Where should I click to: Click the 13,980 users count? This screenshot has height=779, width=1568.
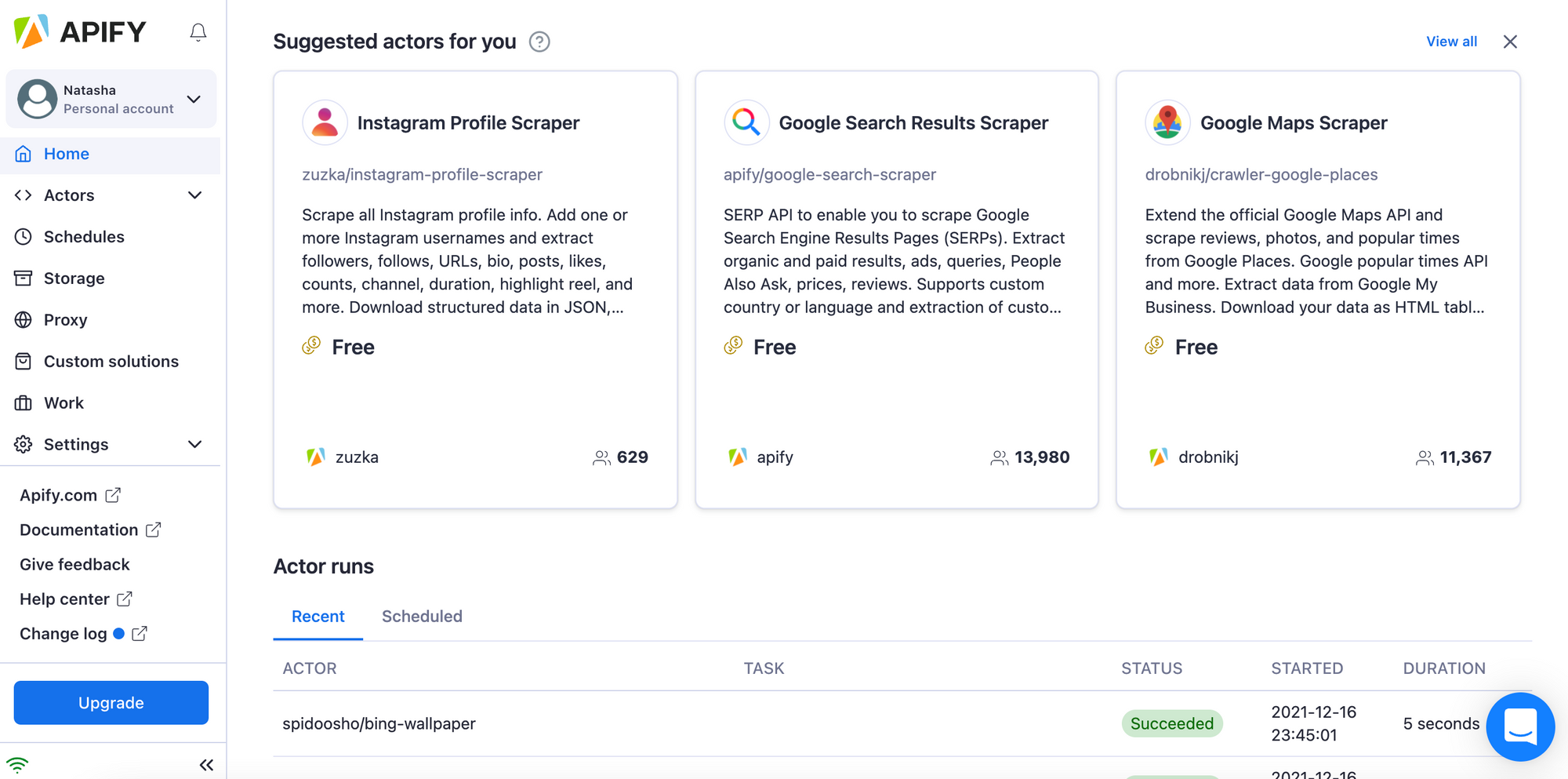1042,457
